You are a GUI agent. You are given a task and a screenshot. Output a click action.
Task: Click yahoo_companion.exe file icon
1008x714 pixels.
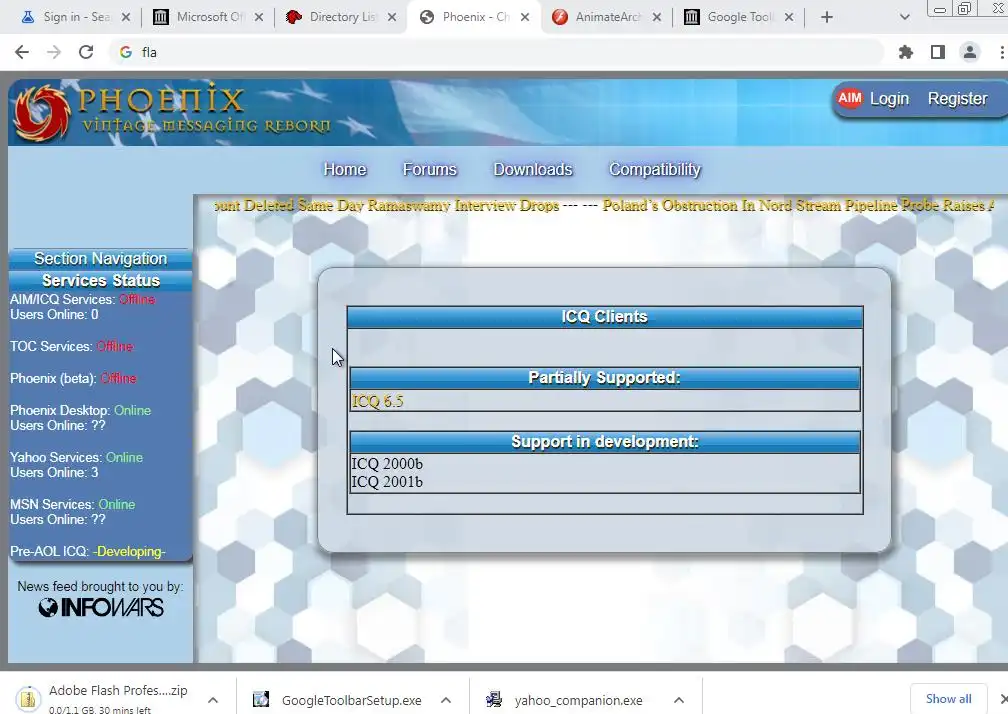(x=494, y=699)
